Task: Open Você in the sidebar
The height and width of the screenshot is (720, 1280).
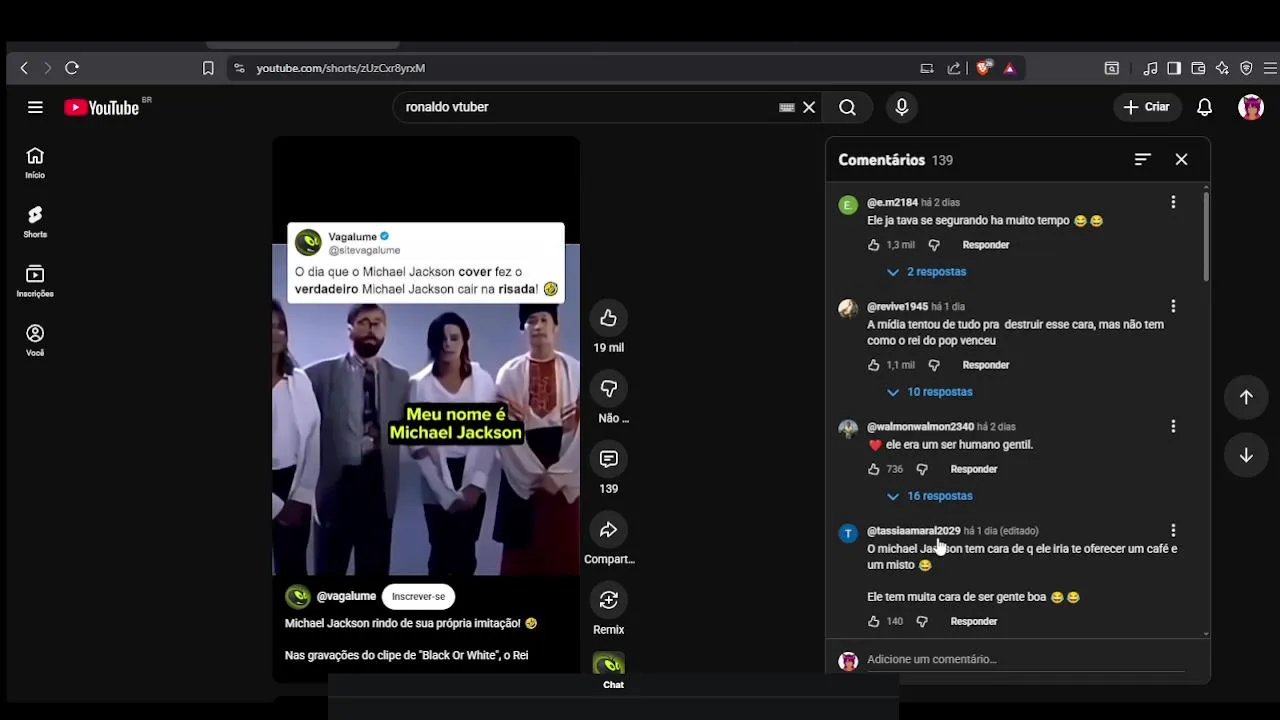Action: pyautogui.click(x=35, y=340)
